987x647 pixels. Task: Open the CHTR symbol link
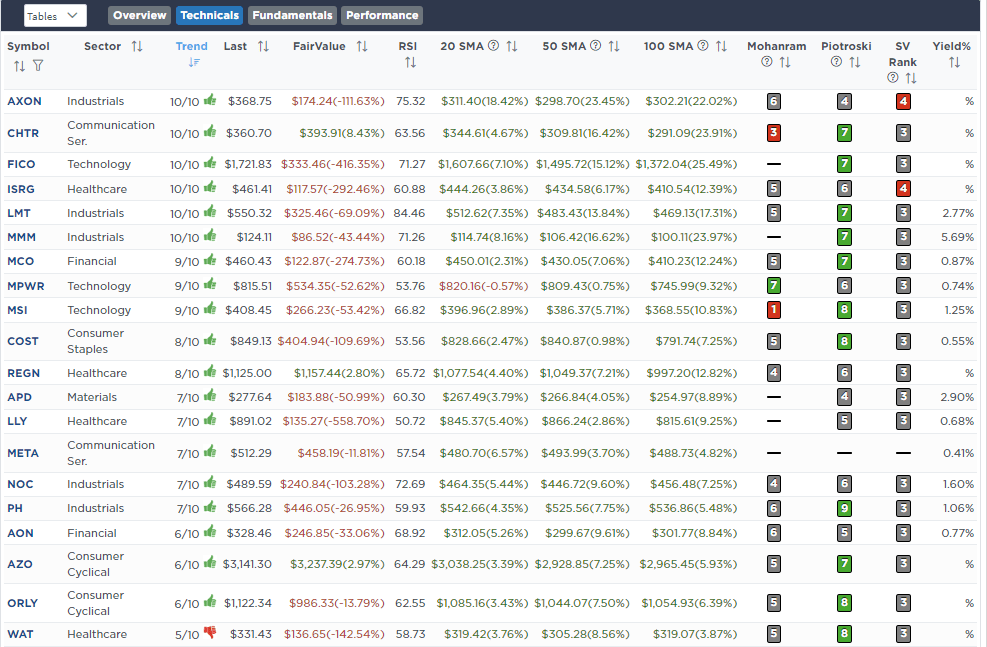(23, 133)
